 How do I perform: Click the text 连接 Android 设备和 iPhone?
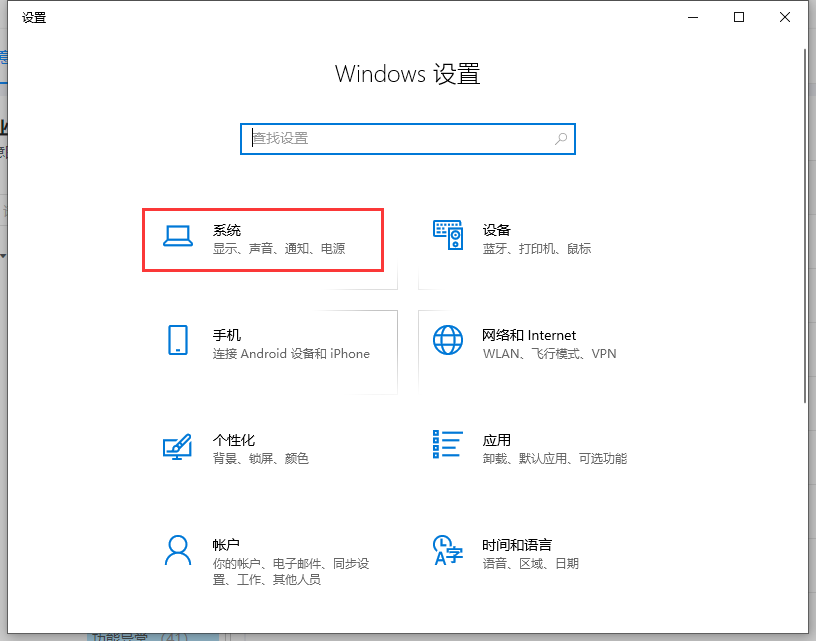291,354
